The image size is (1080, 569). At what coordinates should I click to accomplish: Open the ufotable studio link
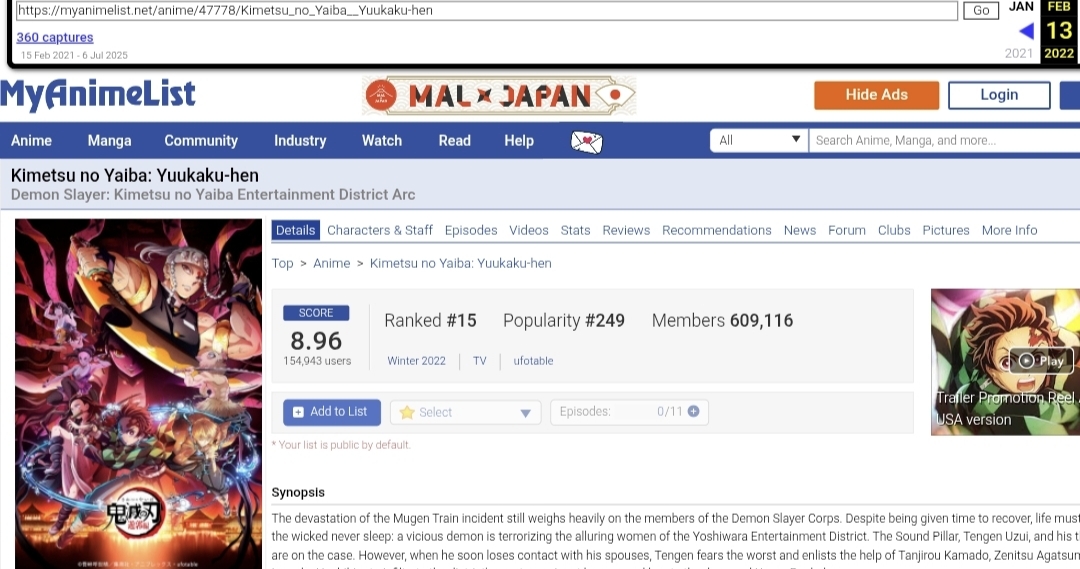533,361
